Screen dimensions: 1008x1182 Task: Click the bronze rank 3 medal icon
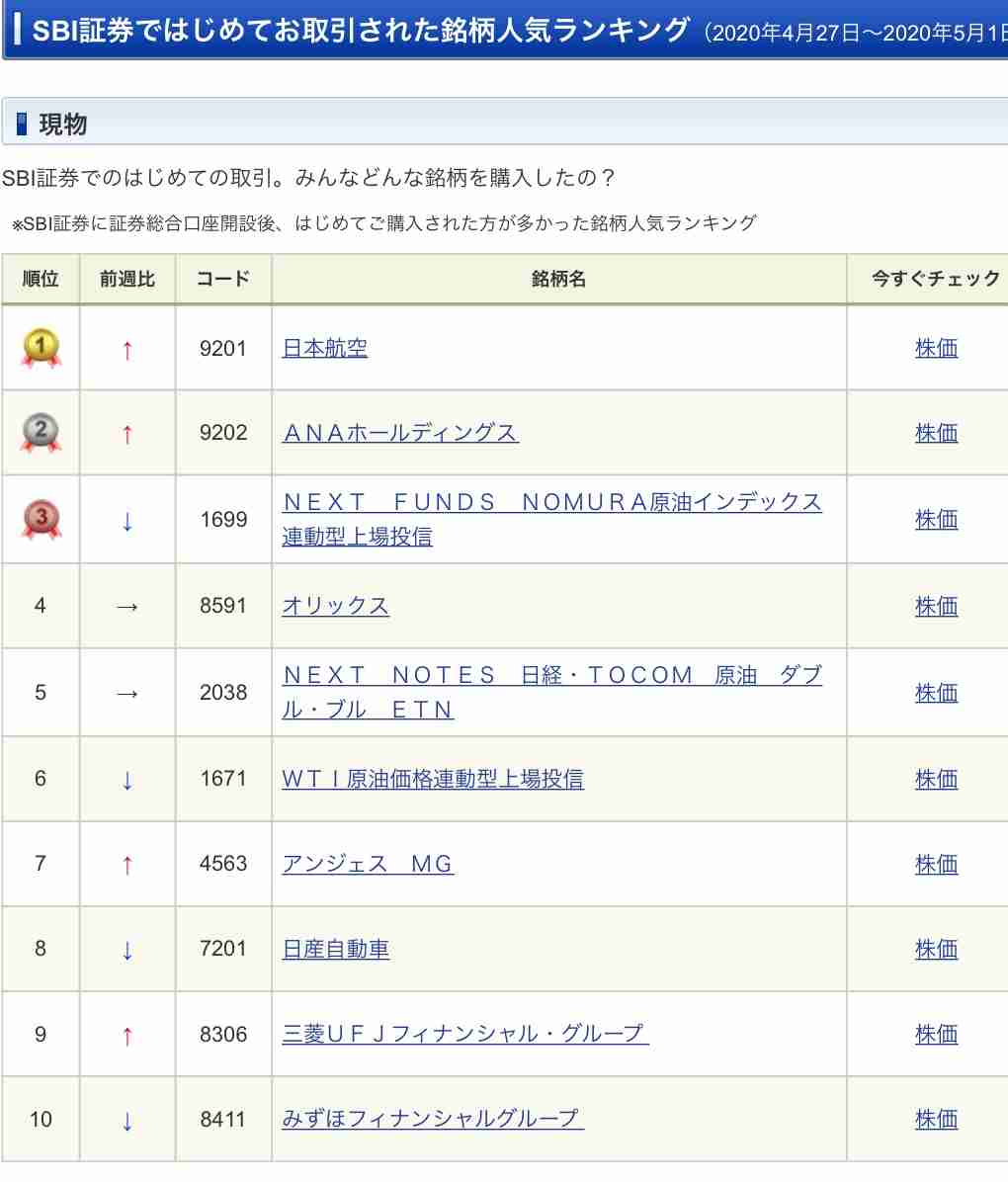[41, 520]
